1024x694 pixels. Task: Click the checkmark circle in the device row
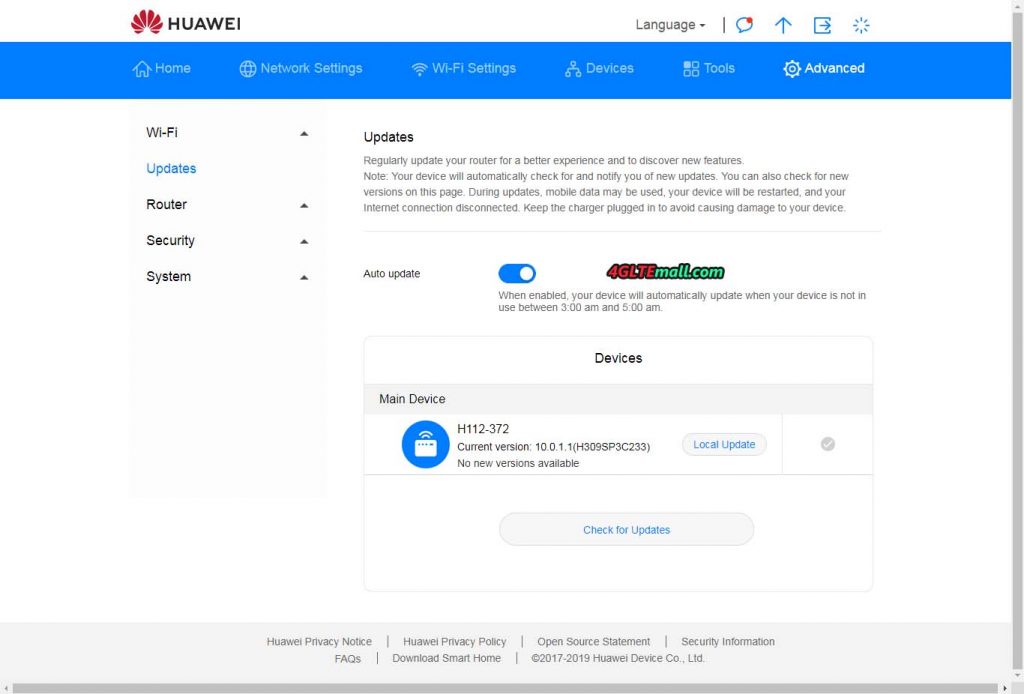point(827,444)
